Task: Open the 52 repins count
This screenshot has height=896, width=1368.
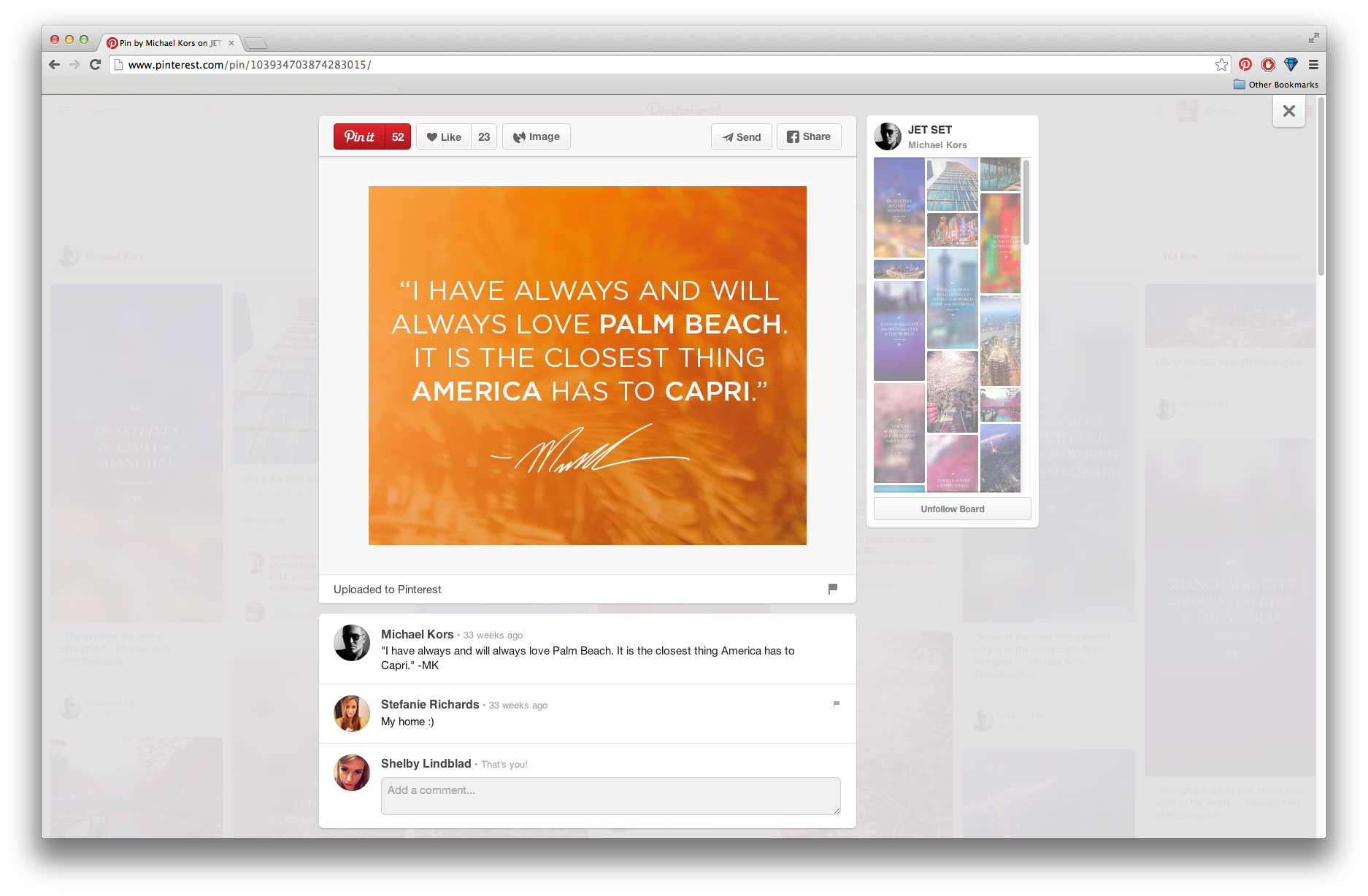Action: (x=398, y=136)
